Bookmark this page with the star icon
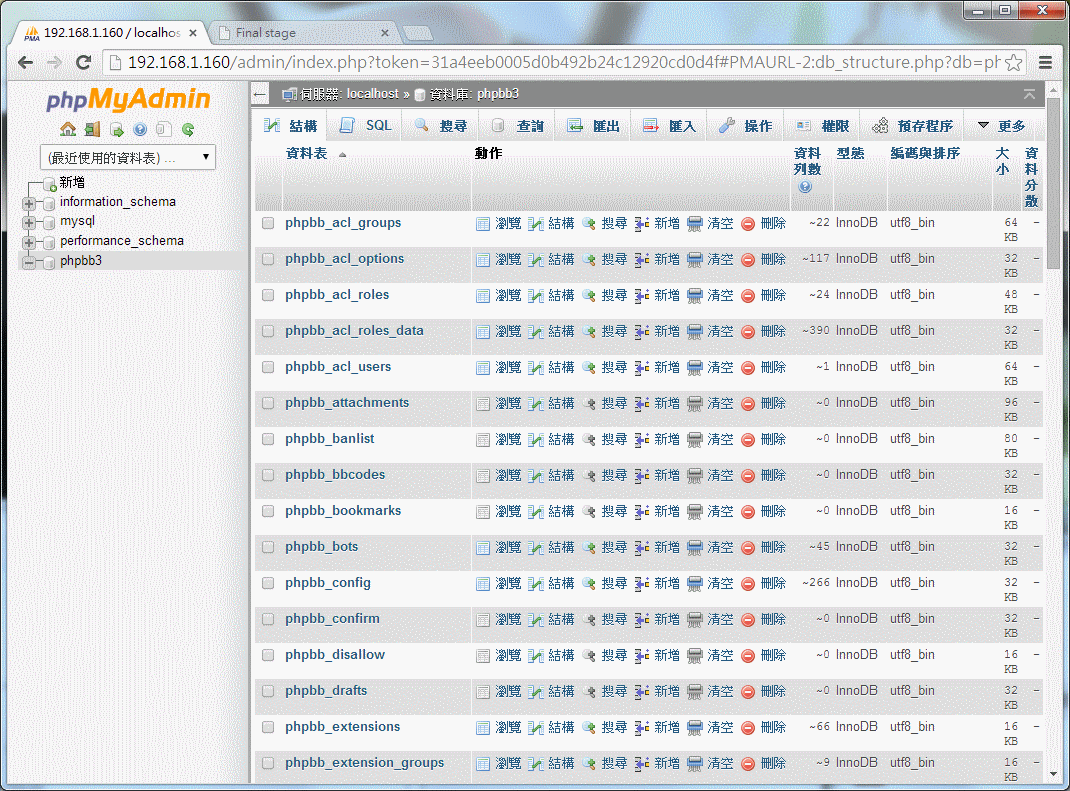The width and height of the screenshot is (1070, 791). coord(1014,63)
